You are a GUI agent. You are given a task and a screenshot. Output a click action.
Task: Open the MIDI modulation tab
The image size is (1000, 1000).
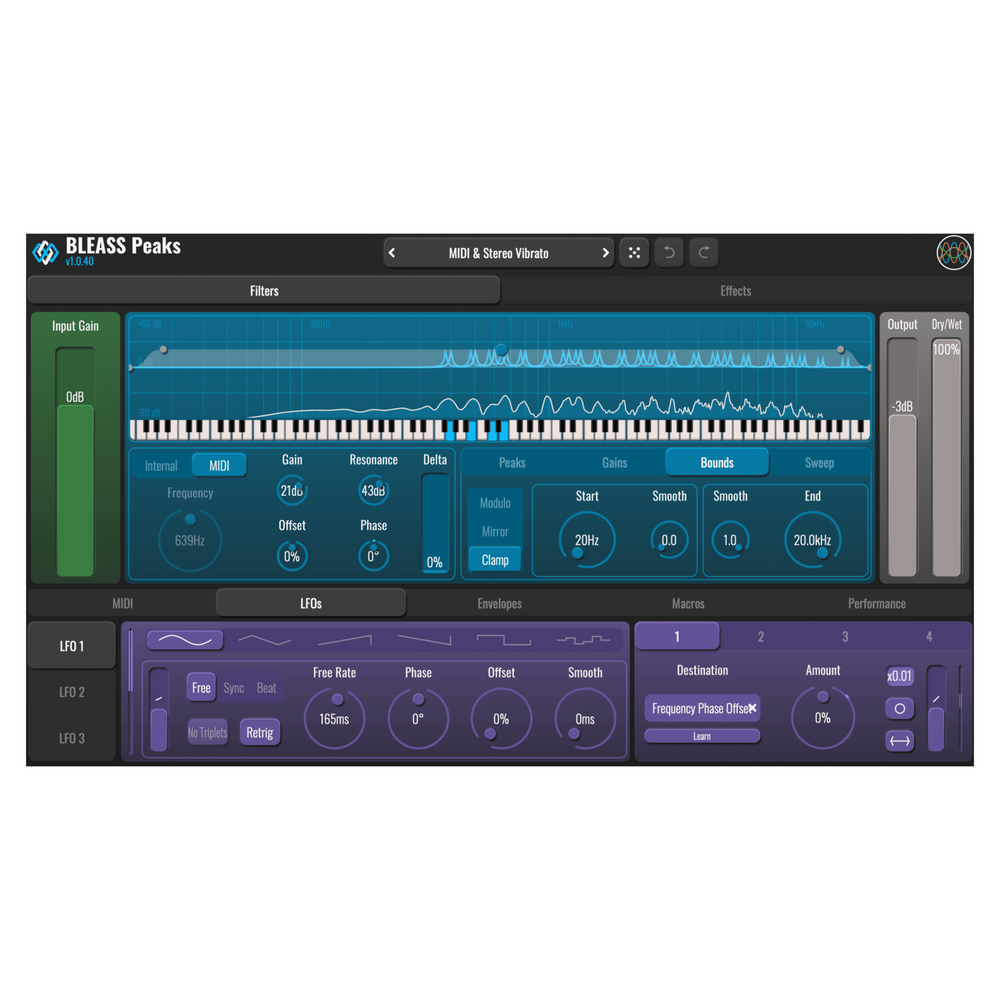[x=122, y=603]
